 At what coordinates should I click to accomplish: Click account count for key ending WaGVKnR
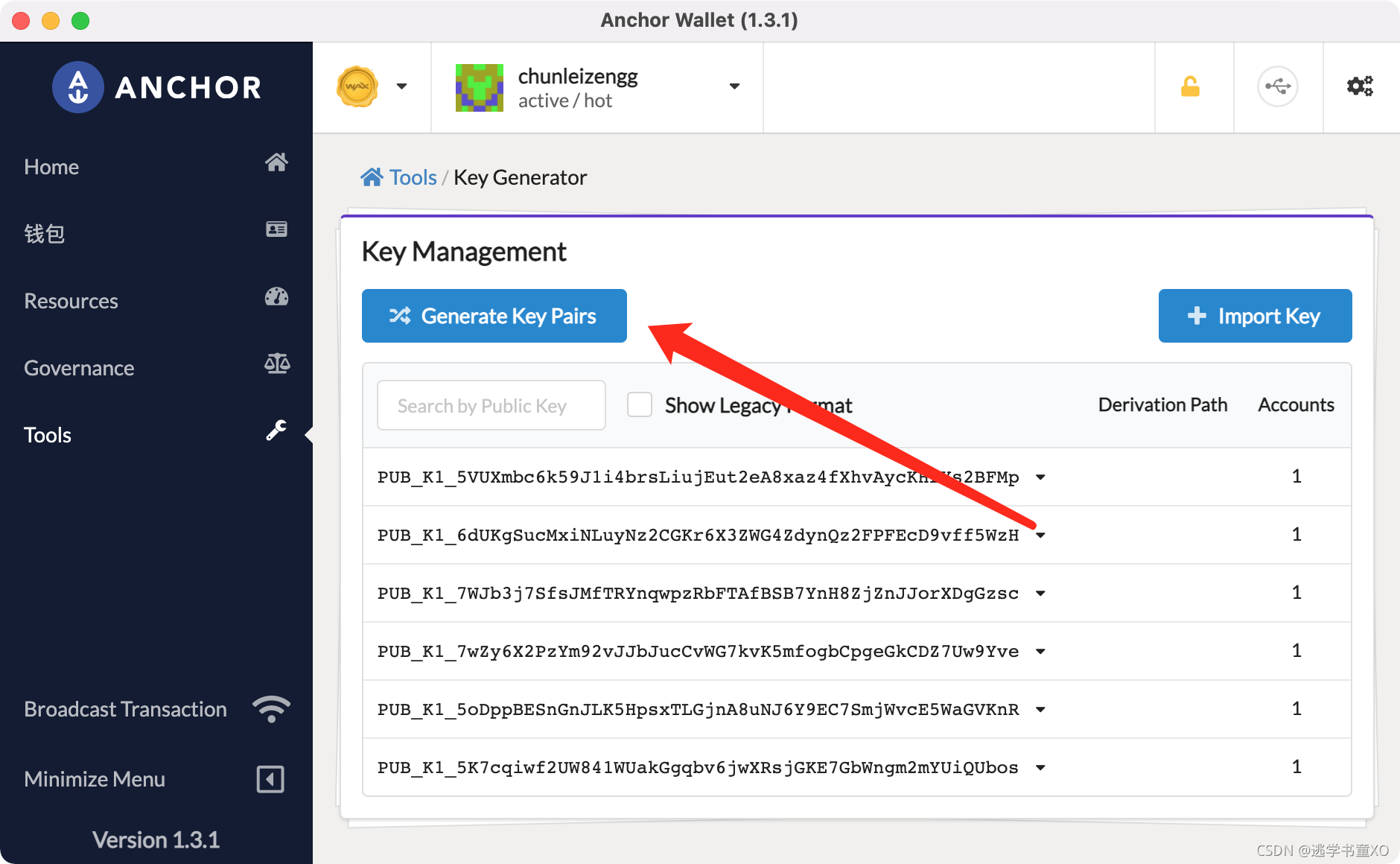[1296, 708]
